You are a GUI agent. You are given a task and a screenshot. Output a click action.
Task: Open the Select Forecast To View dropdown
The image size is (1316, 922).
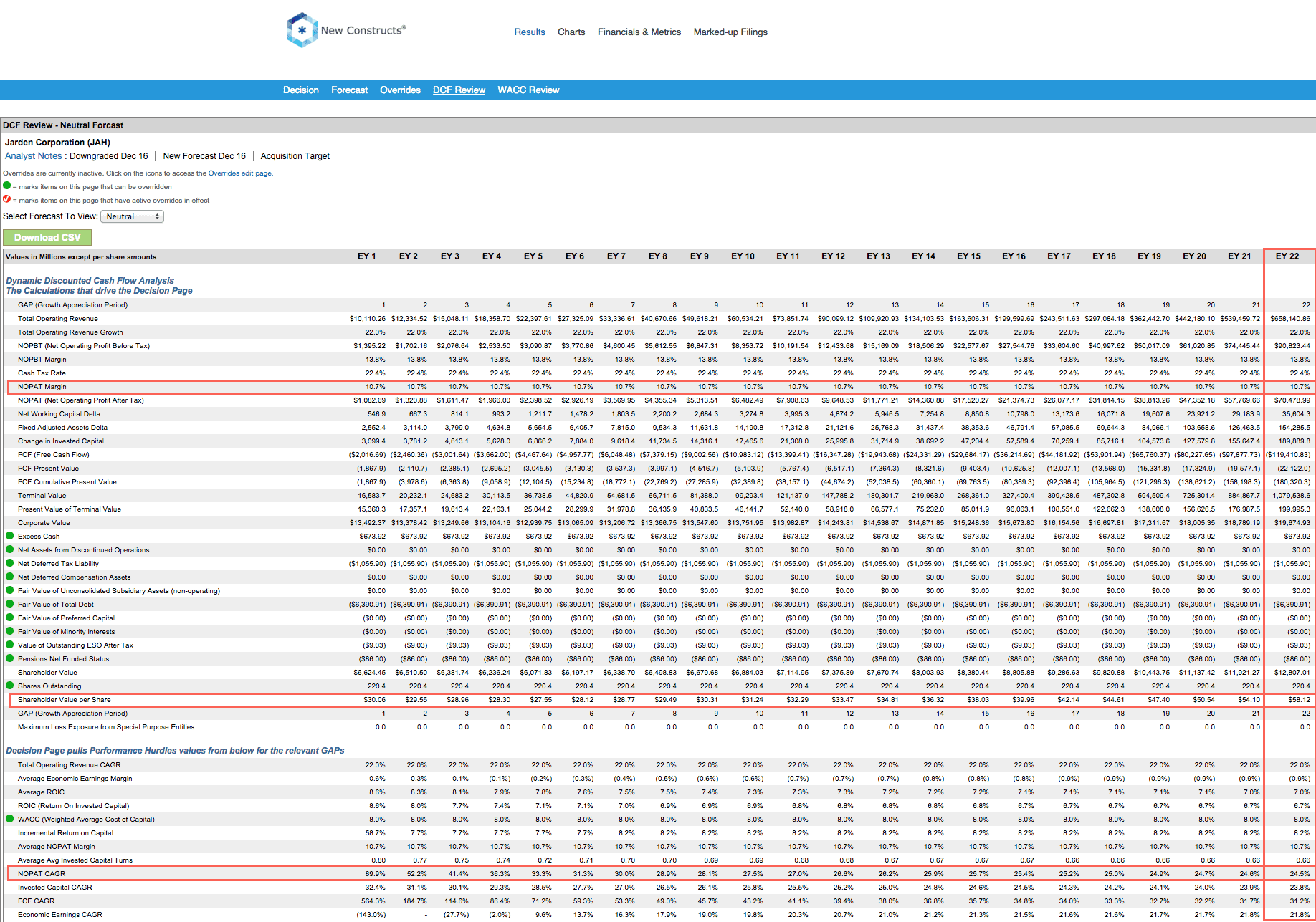(x=132, y=216)
